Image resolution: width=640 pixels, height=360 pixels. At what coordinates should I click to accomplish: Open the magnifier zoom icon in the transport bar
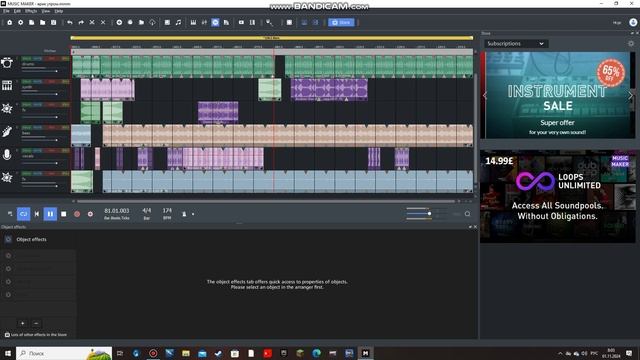[x=467, y=214]
